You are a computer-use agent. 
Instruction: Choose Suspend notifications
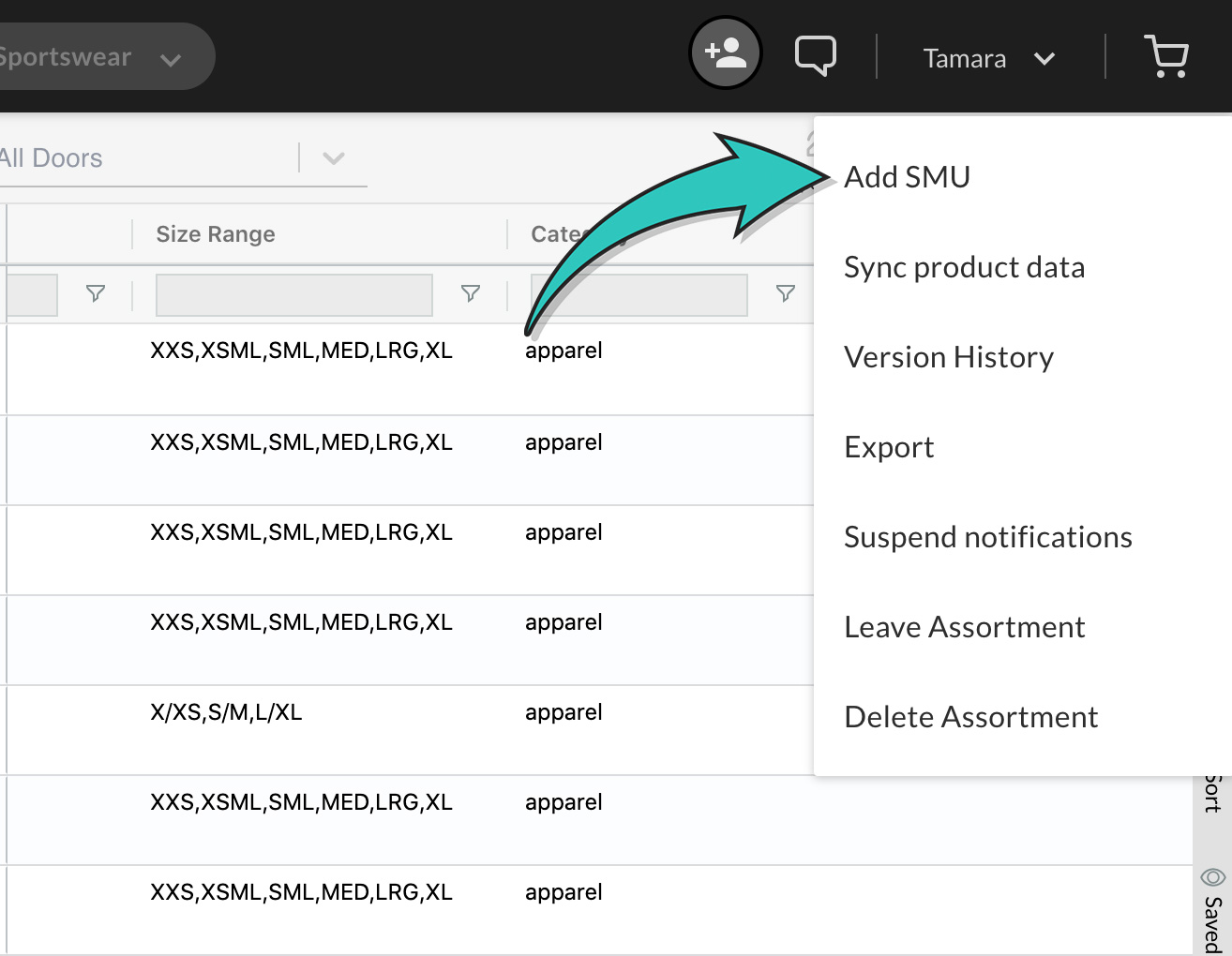pos(987,537)
